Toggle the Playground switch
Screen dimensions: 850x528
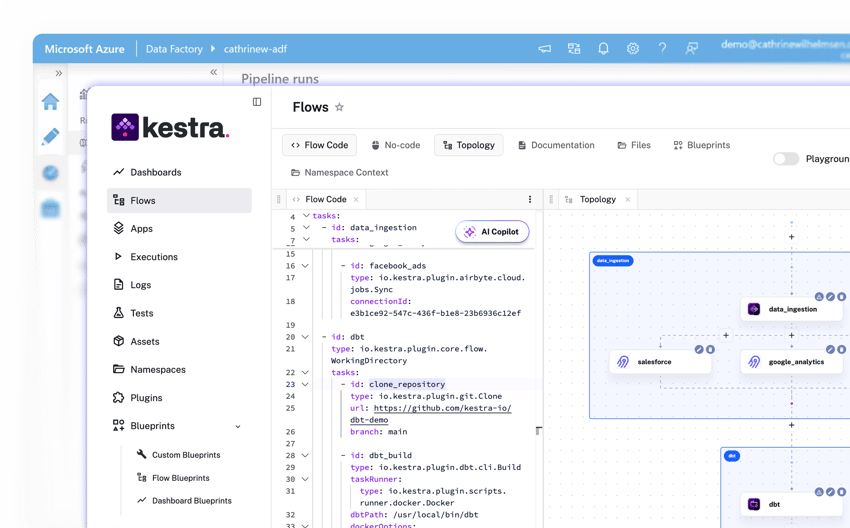(785, 159)
